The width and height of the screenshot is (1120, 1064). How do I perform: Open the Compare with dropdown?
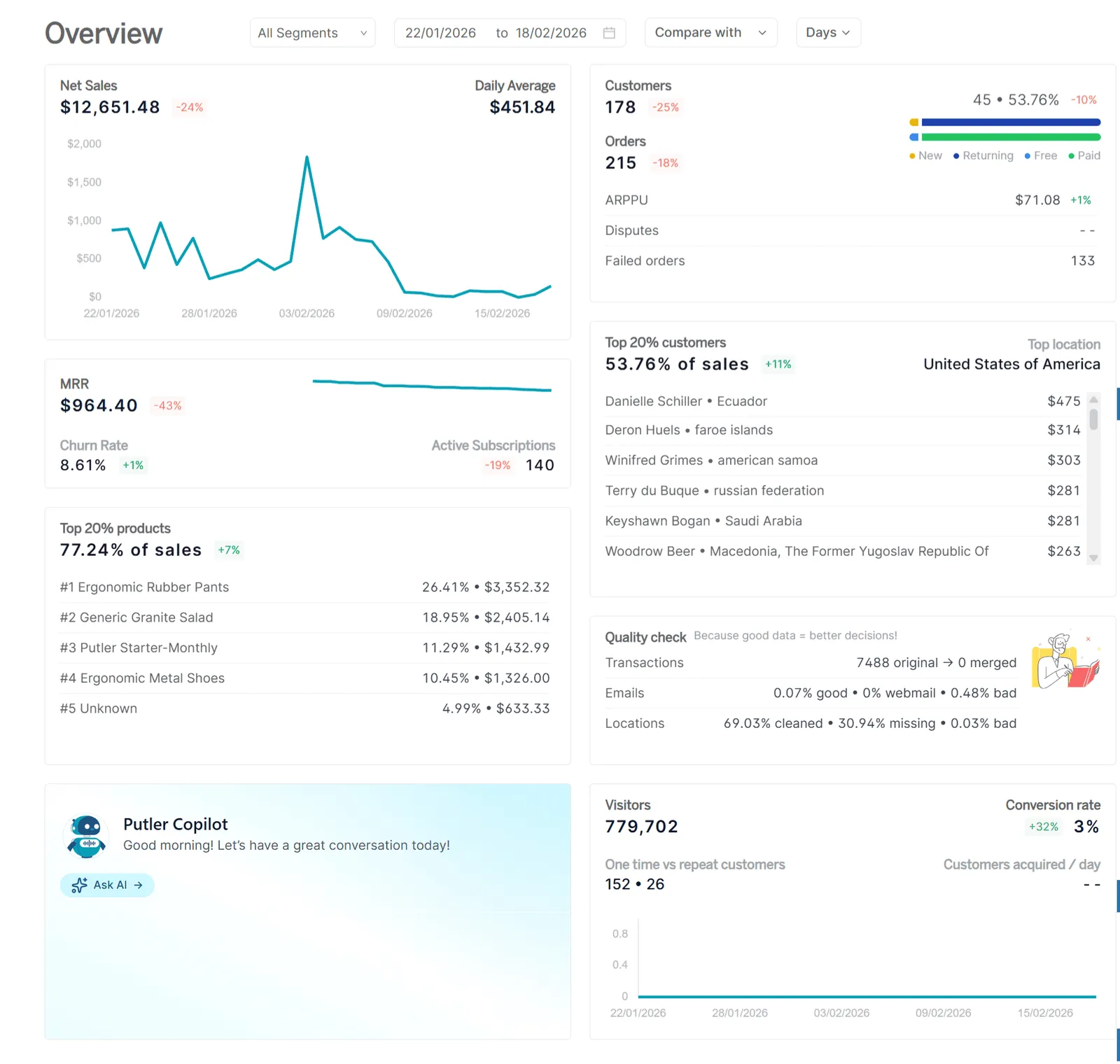click(x=710, y=33)
